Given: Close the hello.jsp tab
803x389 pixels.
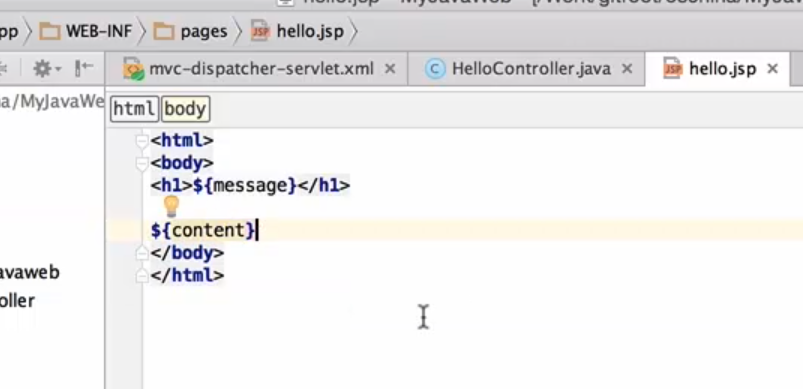Looking at the screenshot, I should pyautogui.click(x=773, y=69).
